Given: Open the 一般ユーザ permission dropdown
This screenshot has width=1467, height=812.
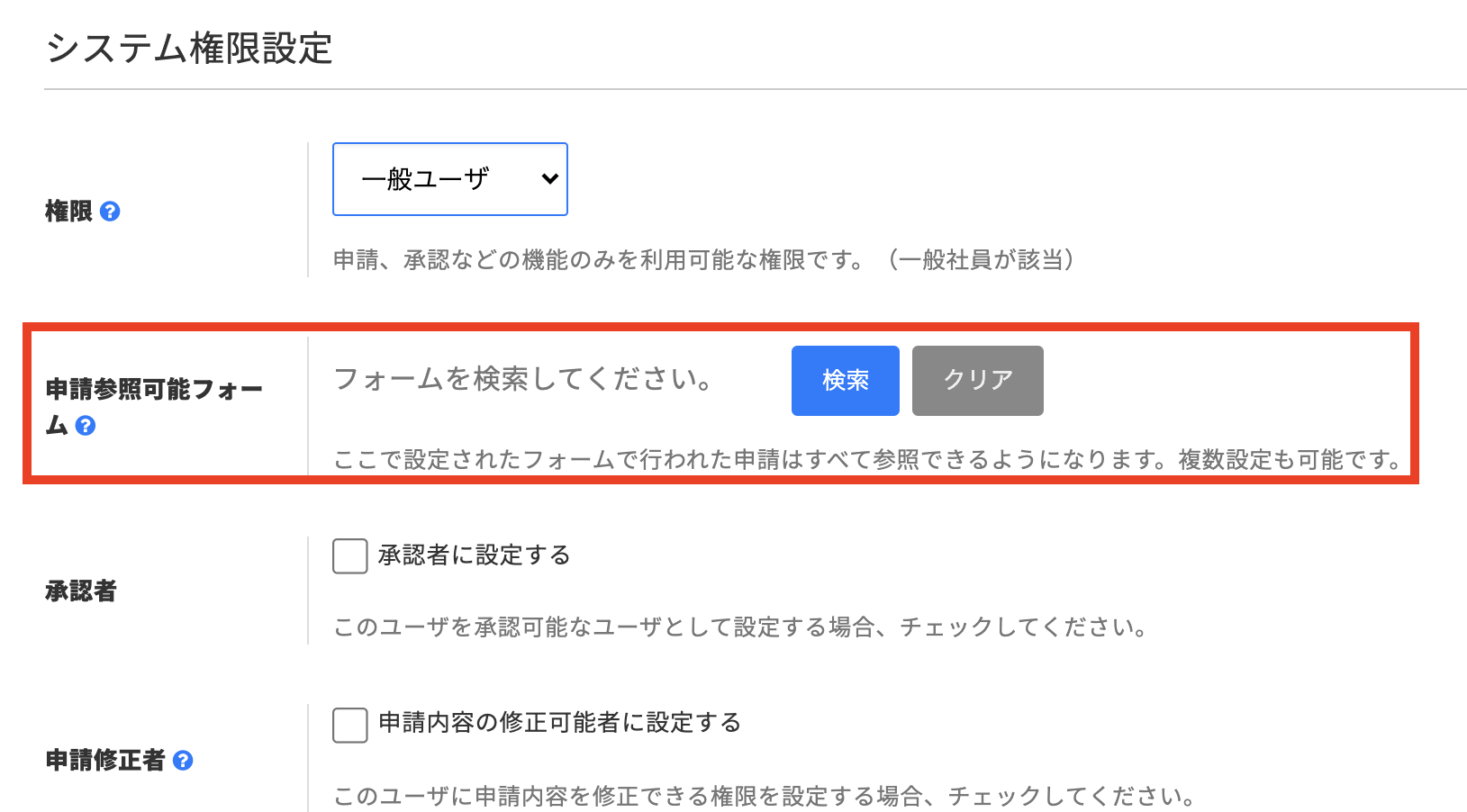Looking at the screenshot, I should 449,179.
